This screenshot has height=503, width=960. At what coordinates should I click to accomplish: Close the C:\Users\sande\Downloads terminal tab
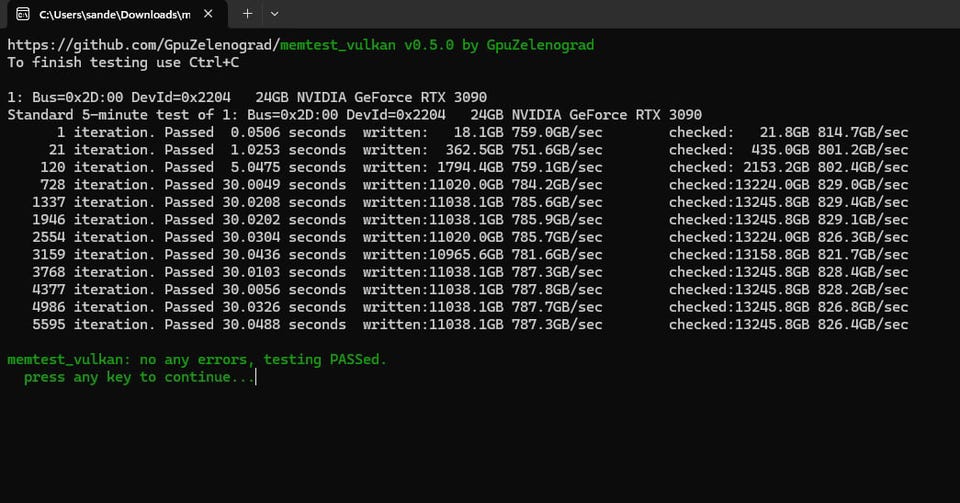point(208,13)
